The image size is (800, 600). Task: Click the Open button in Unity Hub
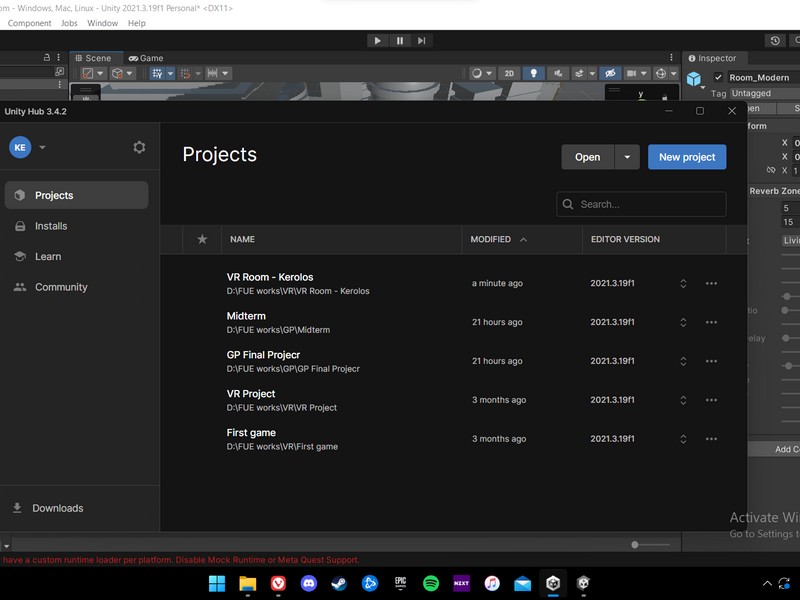tap(588, 157)
